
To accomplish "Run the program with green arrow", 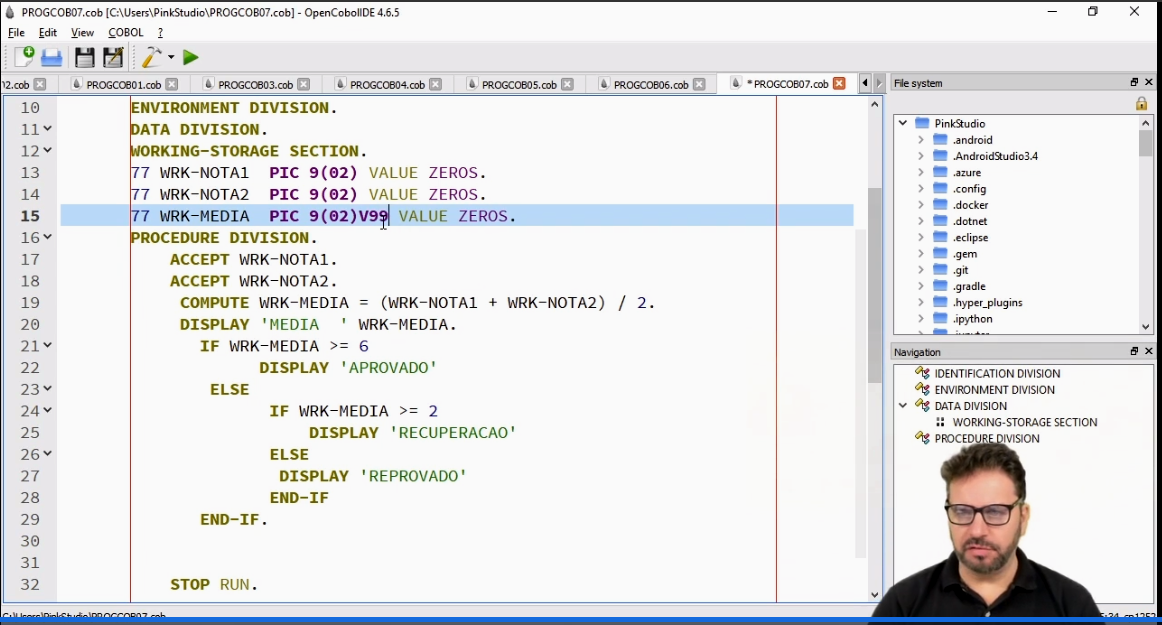I will [x=190, y=58].
